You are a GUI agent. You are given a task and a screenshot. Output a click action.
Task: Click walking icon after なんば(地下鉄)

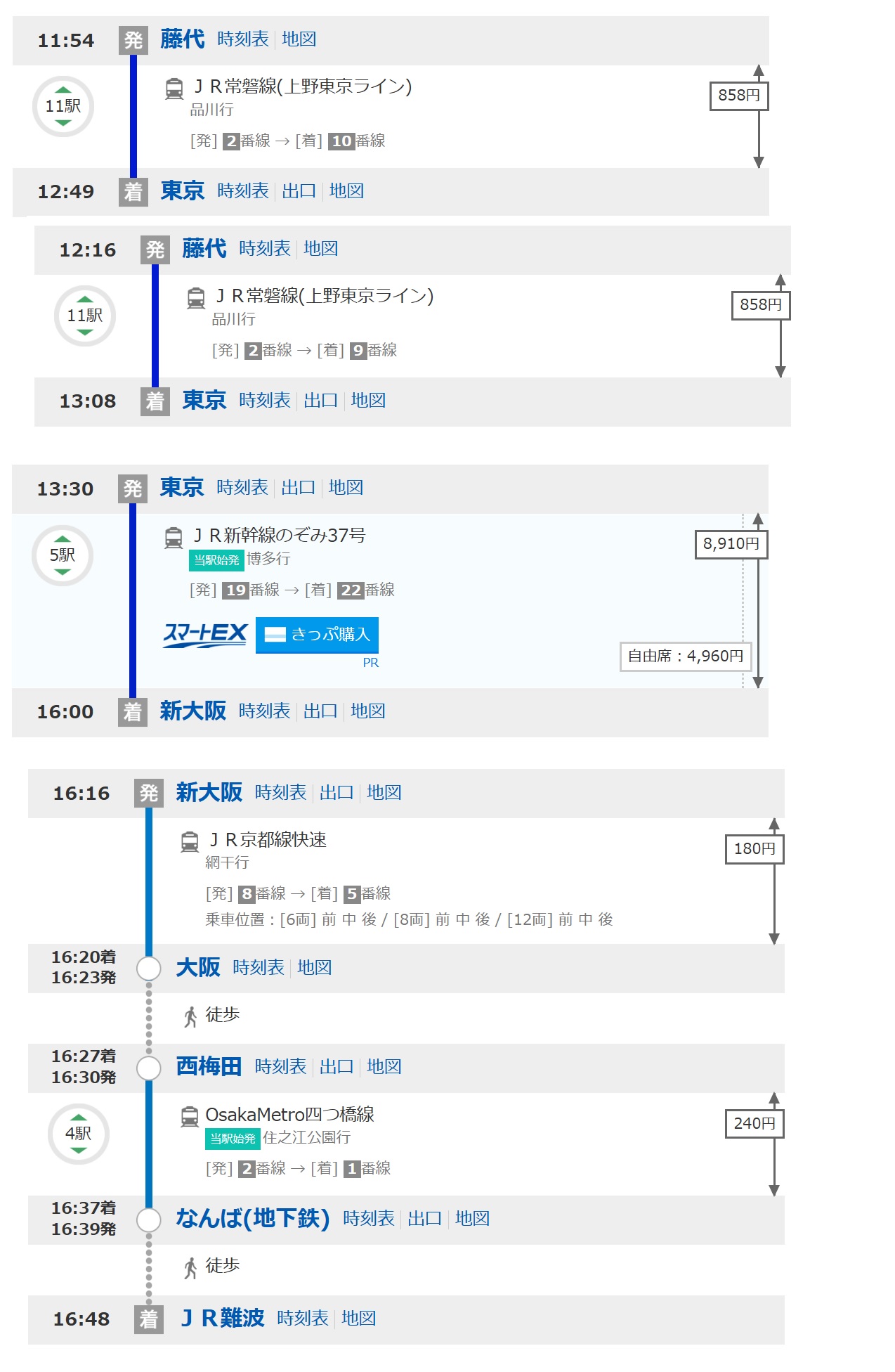click(x=190, y=1267)
